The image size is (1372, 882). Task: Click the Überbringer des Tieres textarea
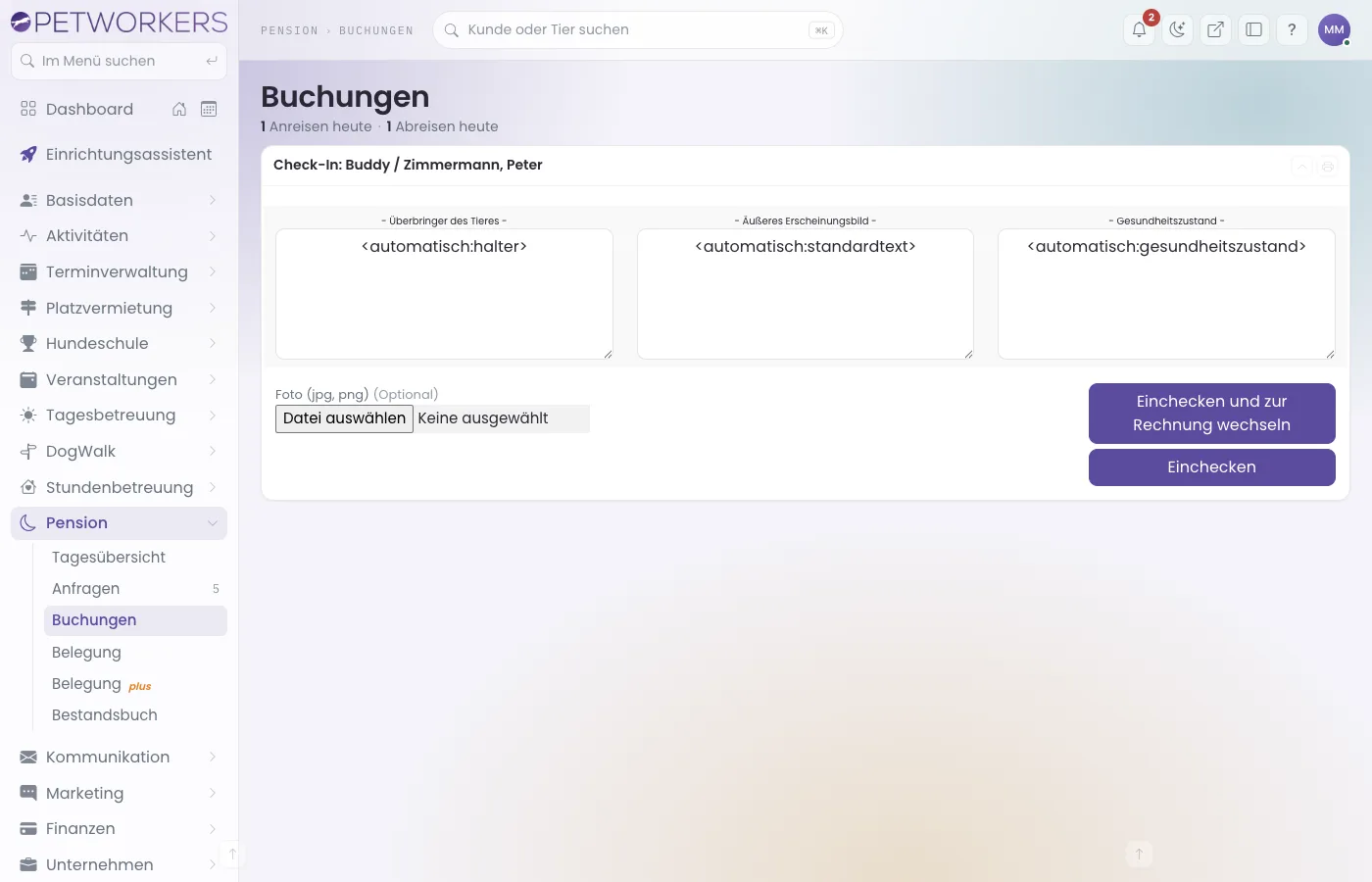[444, 294]
